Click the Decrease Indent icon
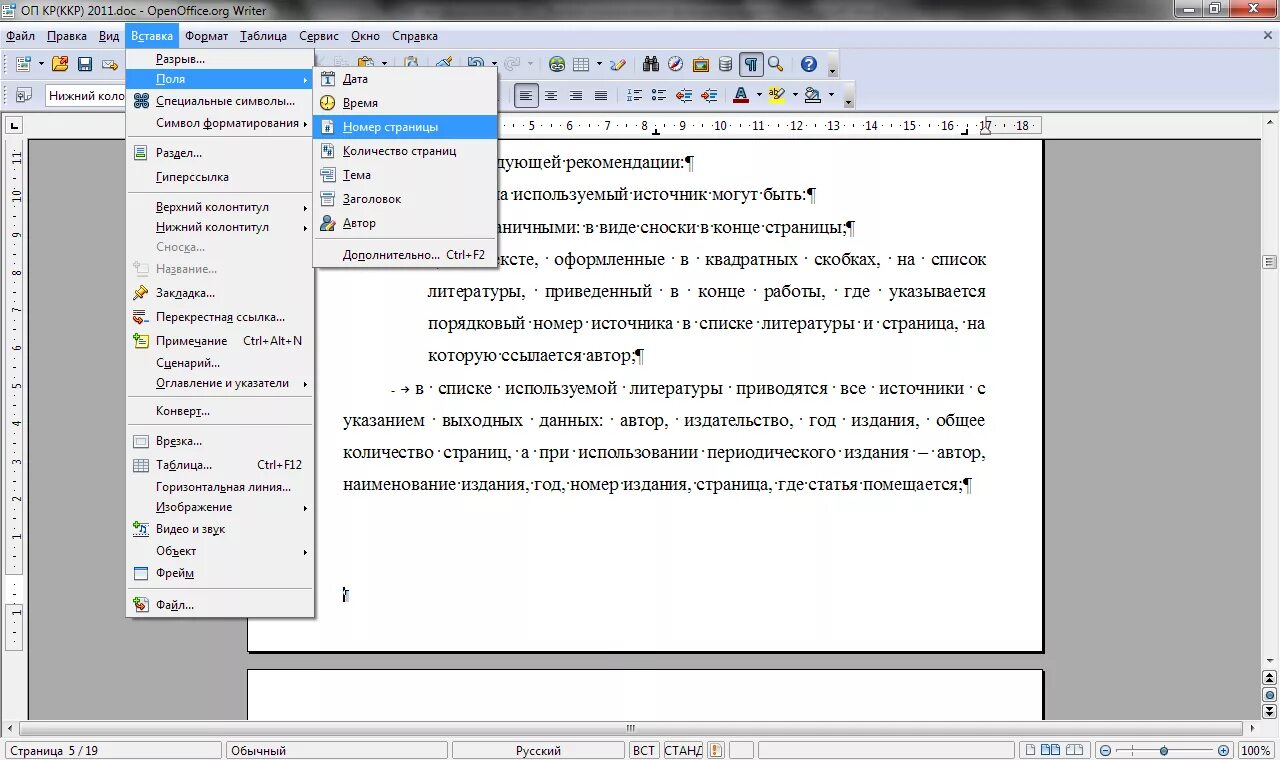 (684, 96)
